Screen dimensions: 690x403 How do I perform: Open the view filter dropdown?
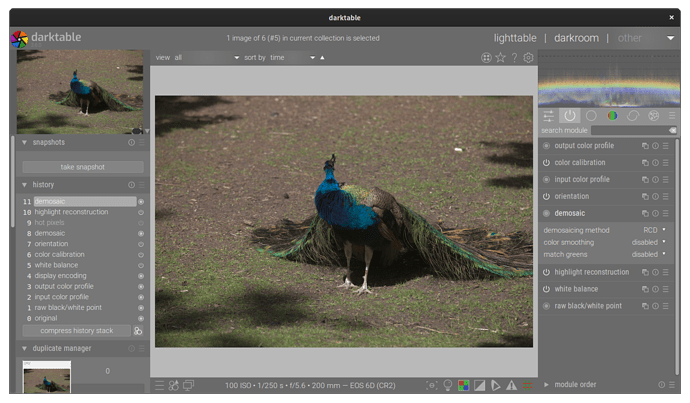pyautogui.click(x=206, y=58)
